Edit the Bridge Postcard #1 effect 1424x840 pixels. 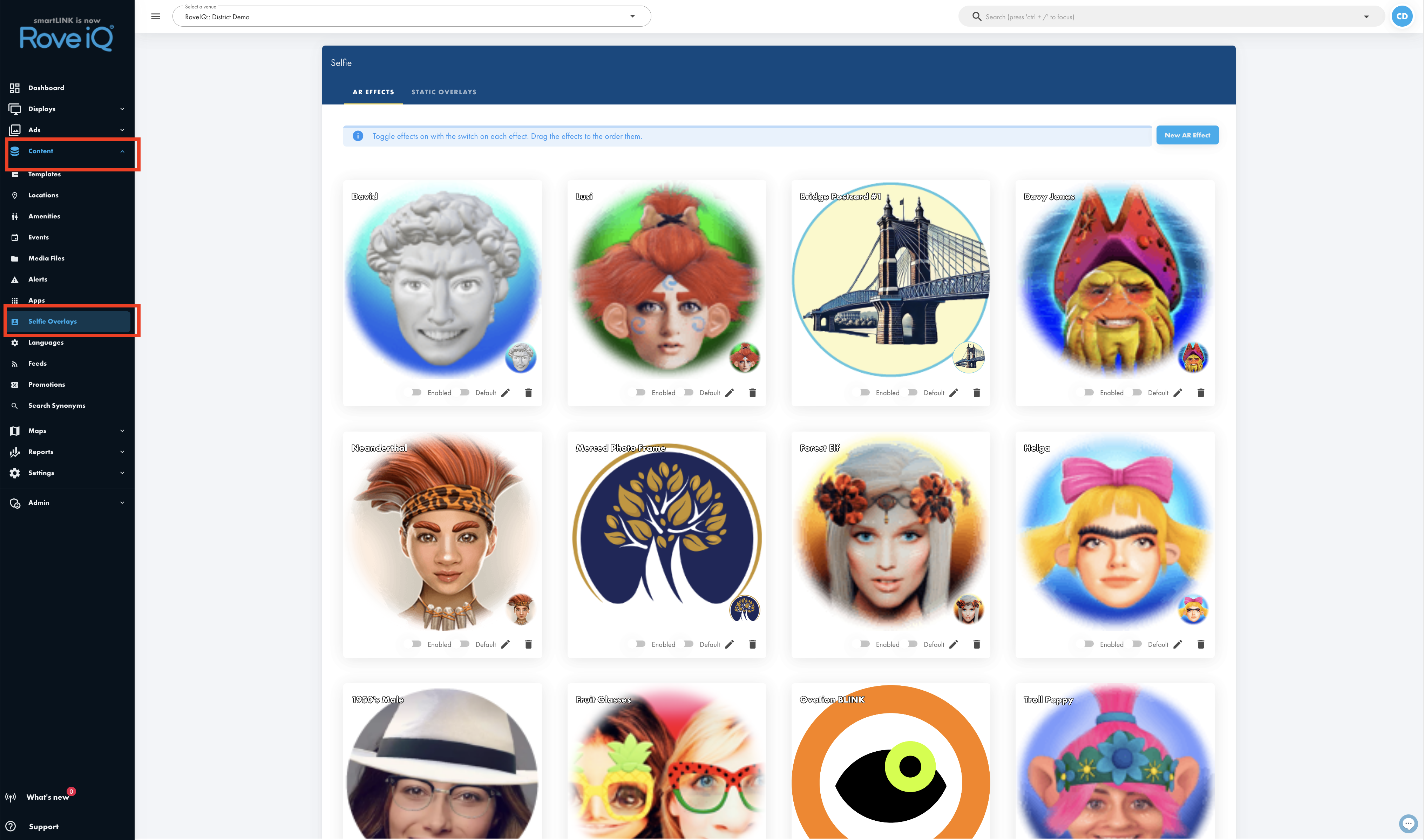coord(954,393)
